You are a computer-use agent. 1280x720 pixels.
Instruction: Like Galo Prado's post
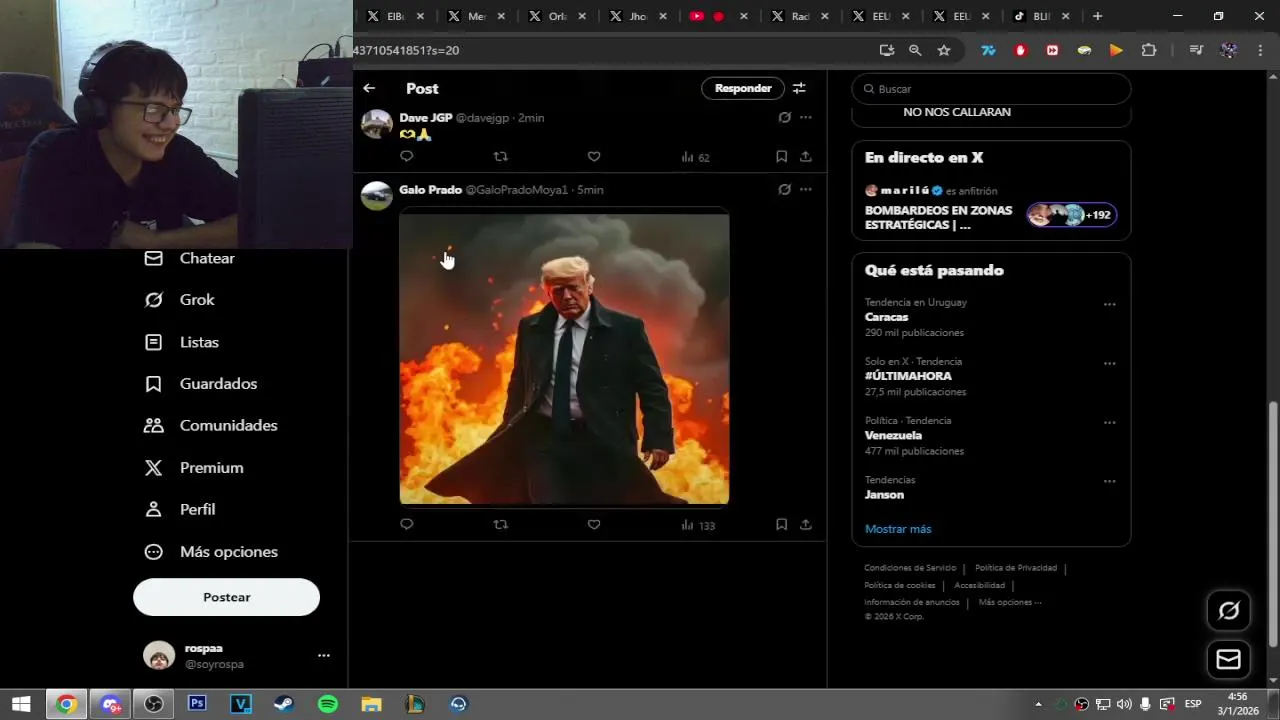point(594,524)
